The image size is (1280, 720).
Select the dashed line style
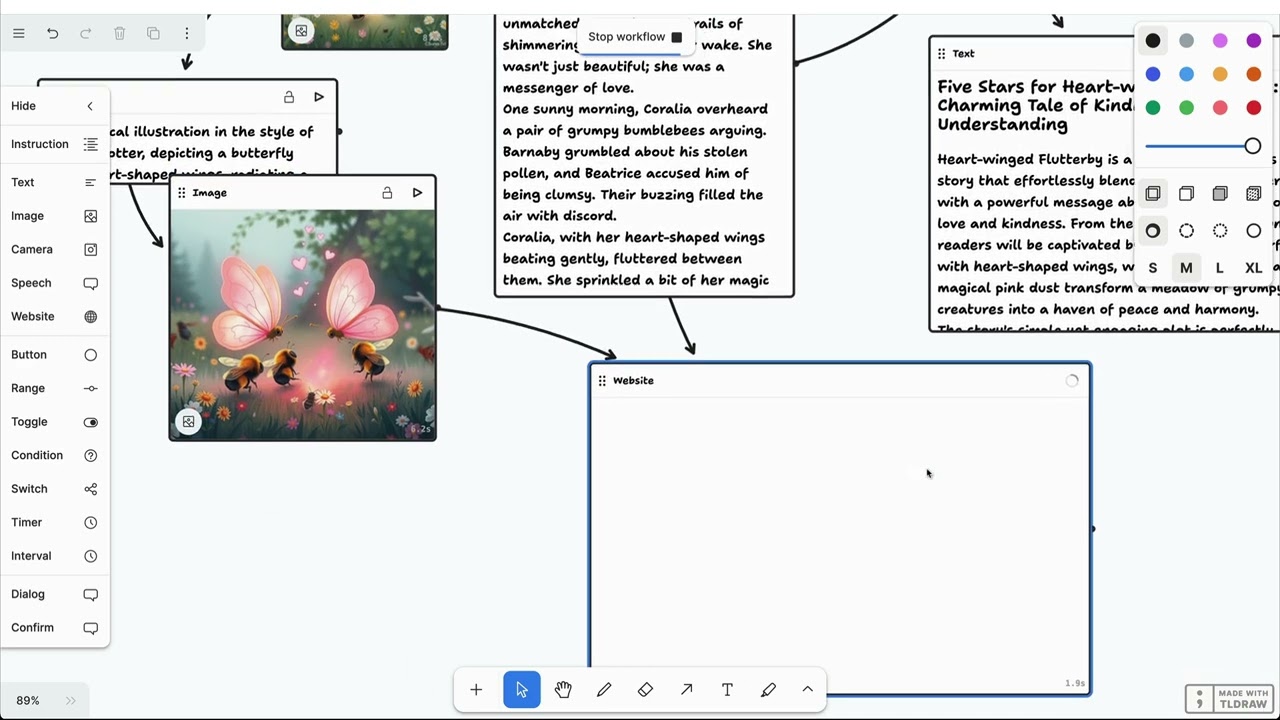pos(1186,231)
